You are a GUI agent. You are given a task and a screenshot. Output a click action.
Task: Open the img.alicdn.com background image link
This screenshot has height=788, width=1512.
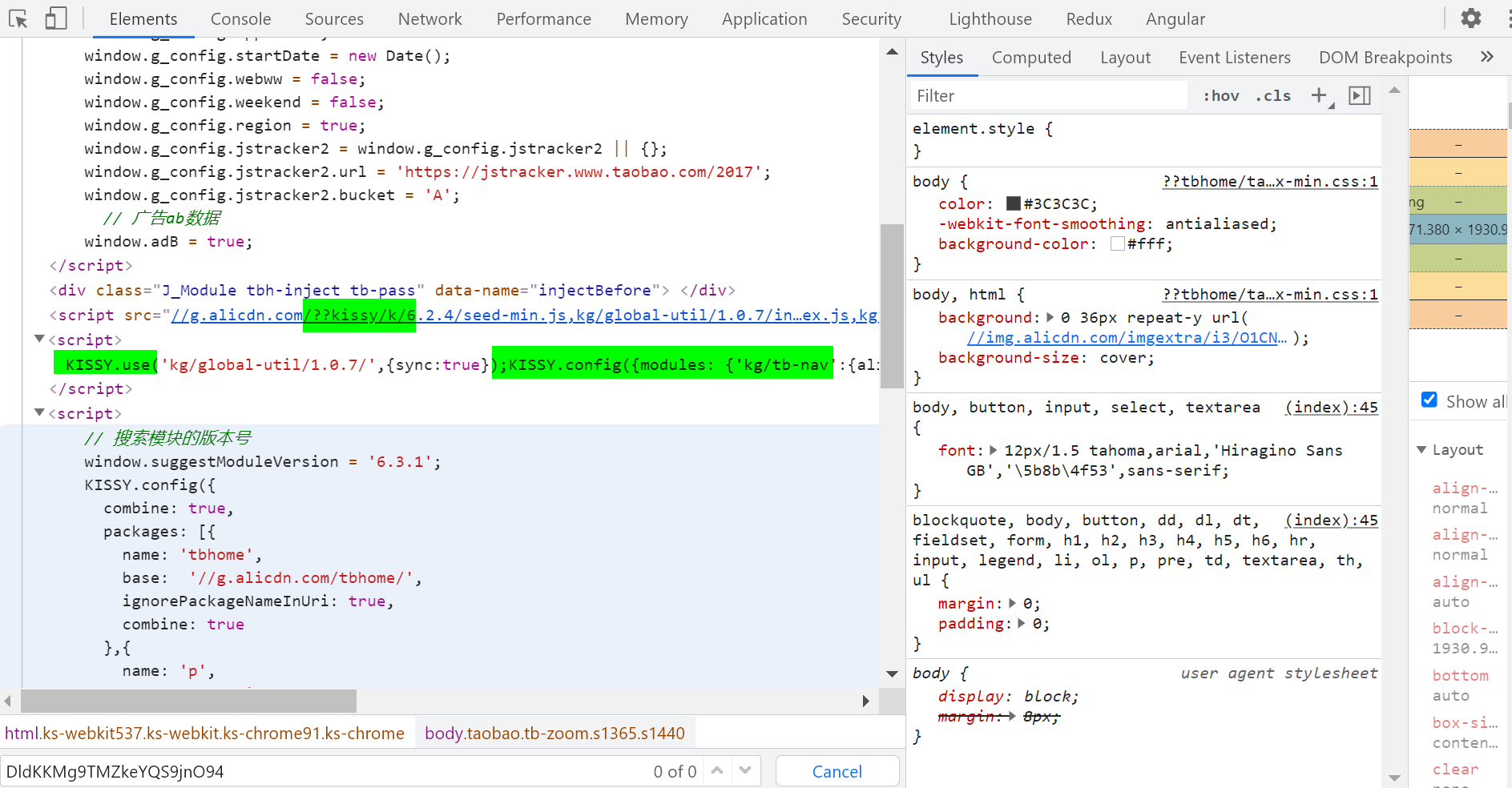(1127, 337)
